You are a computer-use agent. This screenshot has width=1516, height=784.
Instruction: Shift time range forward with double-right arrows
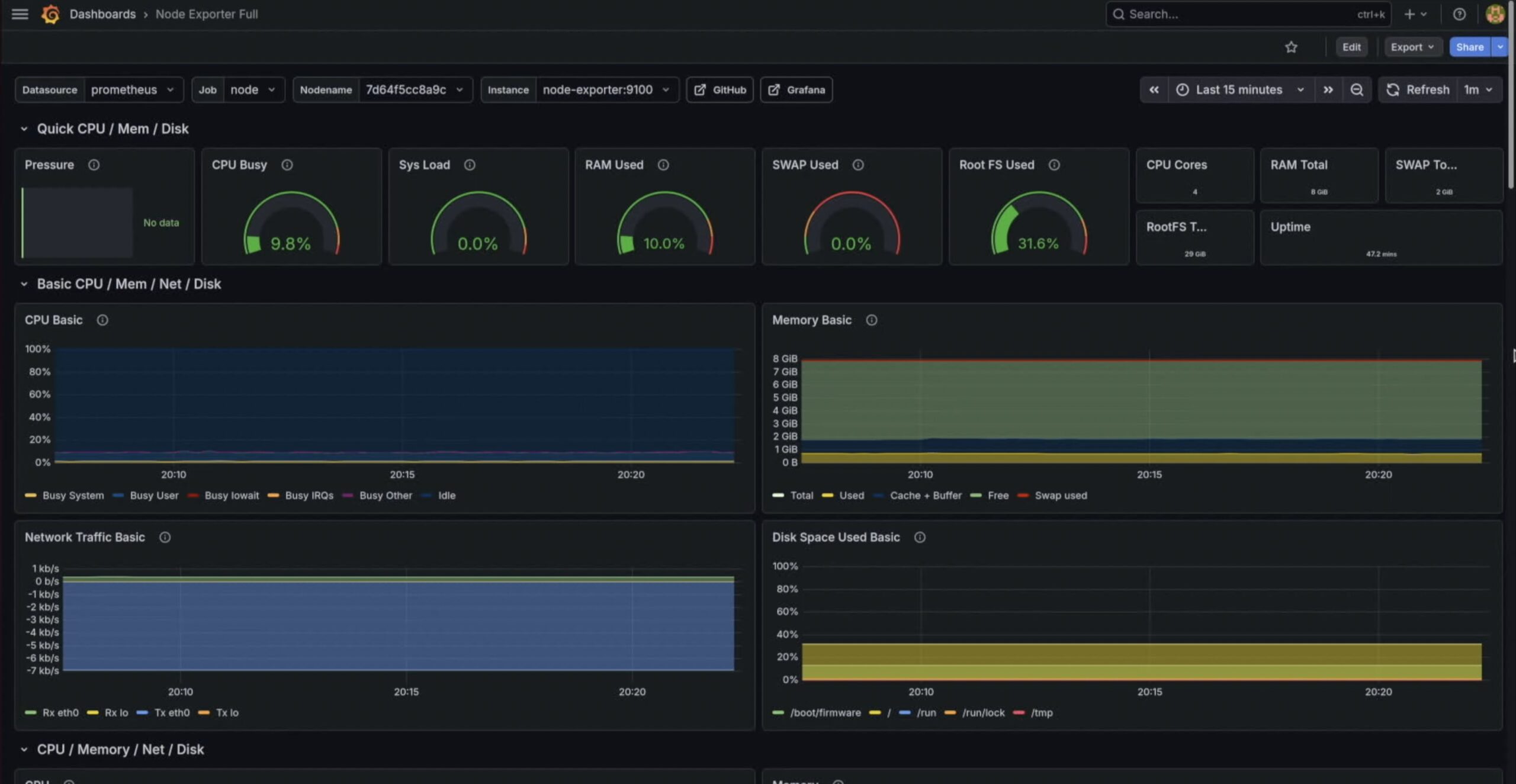(1328, 89)
